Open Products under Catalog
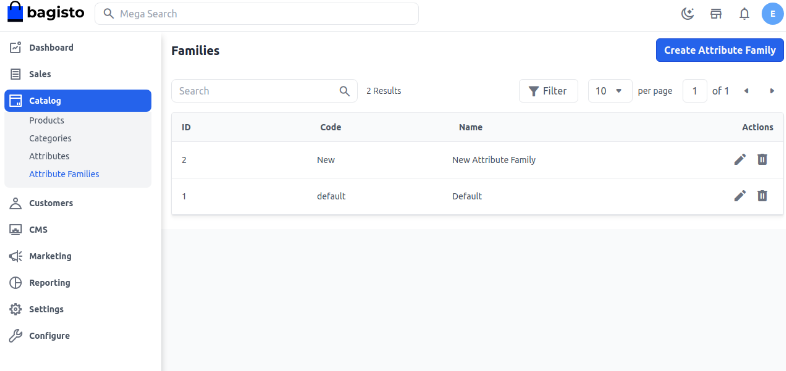This screenshot has height=371, width=786. pyautogui.click(x=47, y=120)
